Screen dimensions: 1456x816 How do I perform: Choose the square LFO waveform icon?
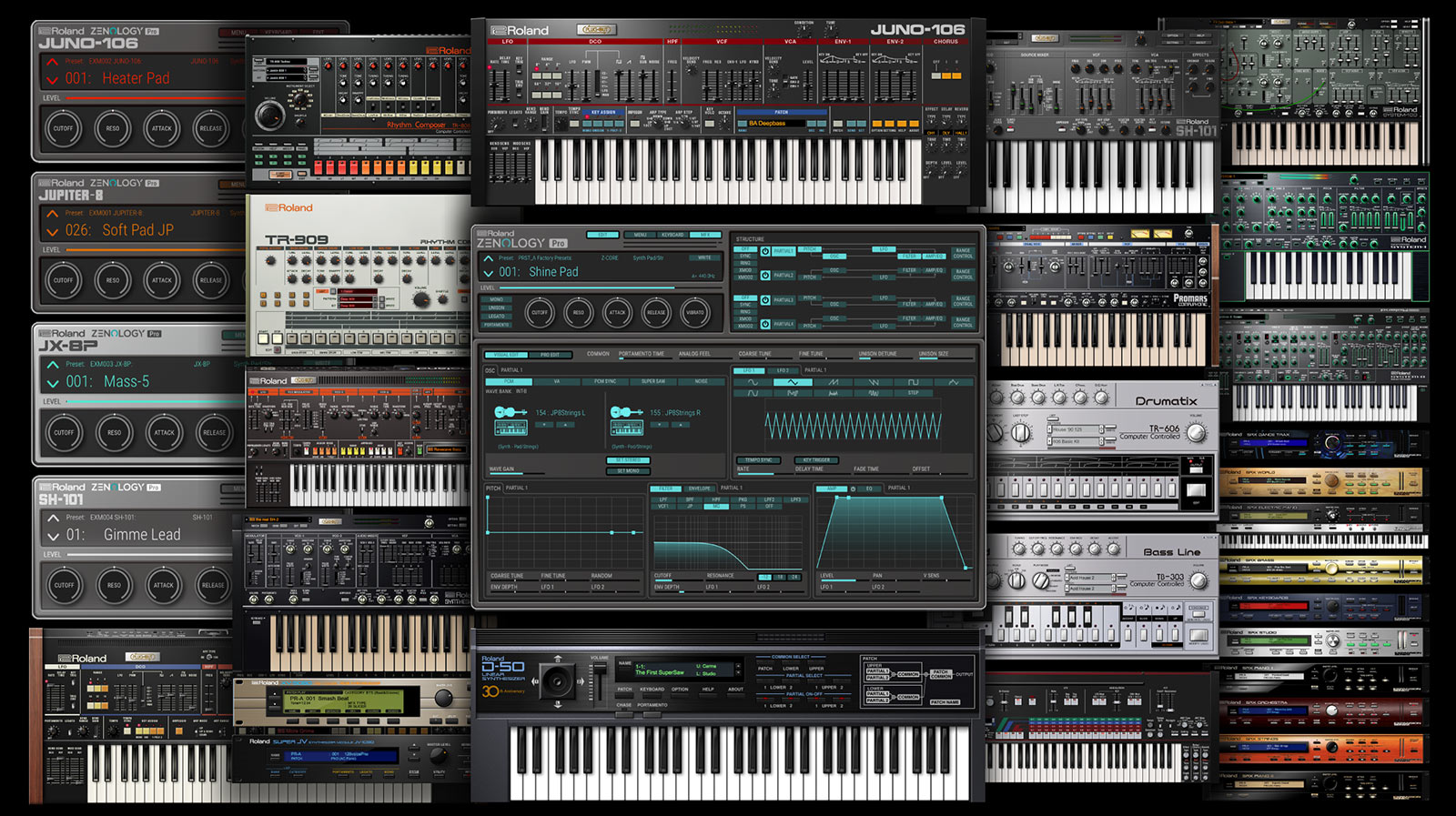pos(913,382)
